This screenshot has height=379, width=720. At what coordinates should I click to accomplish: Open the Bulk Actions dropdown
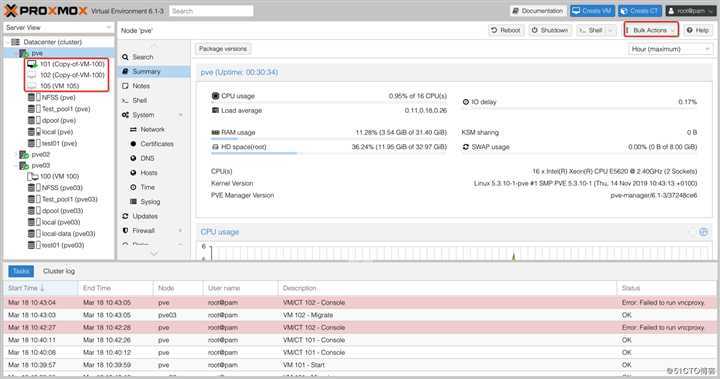pyautogui.click(x=651, y=30)
